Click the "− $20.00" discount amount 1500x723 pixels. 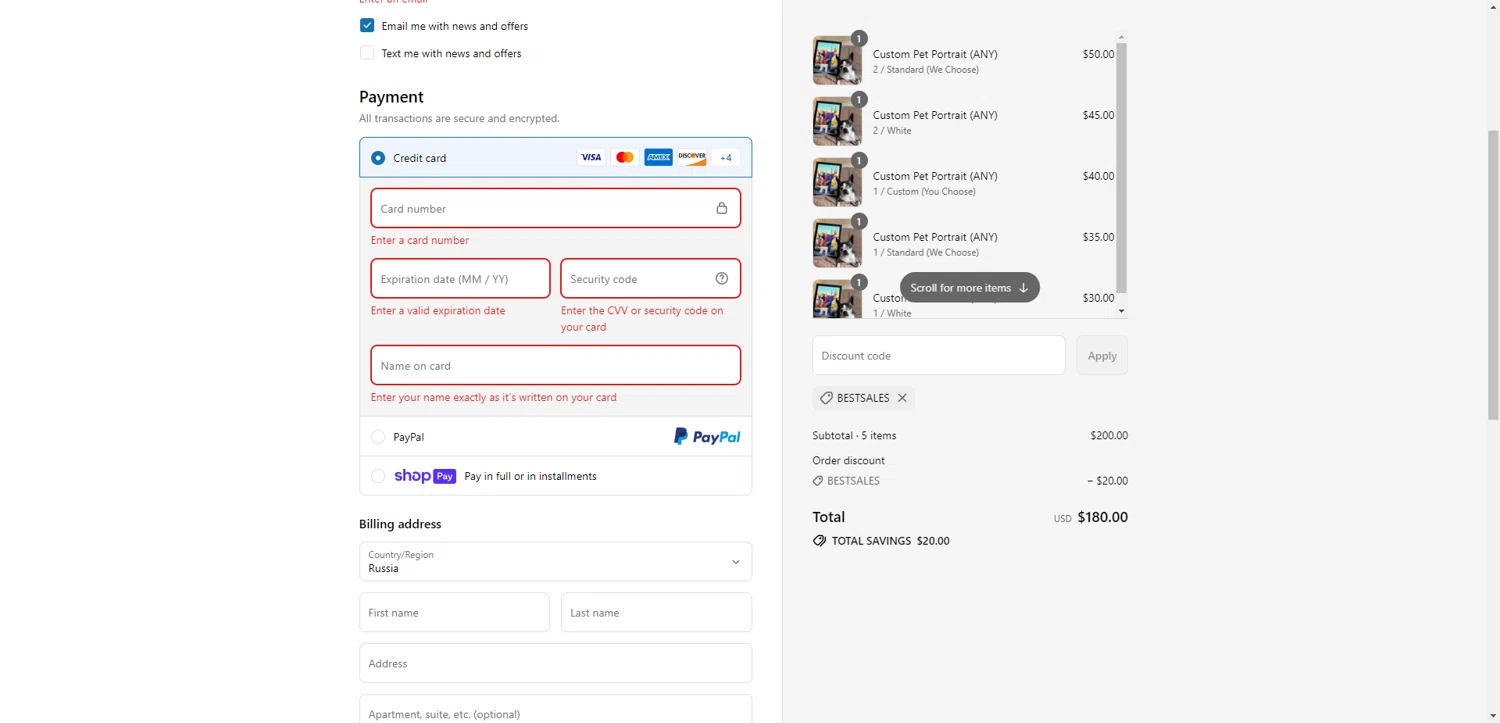[x=1107, y=481]
